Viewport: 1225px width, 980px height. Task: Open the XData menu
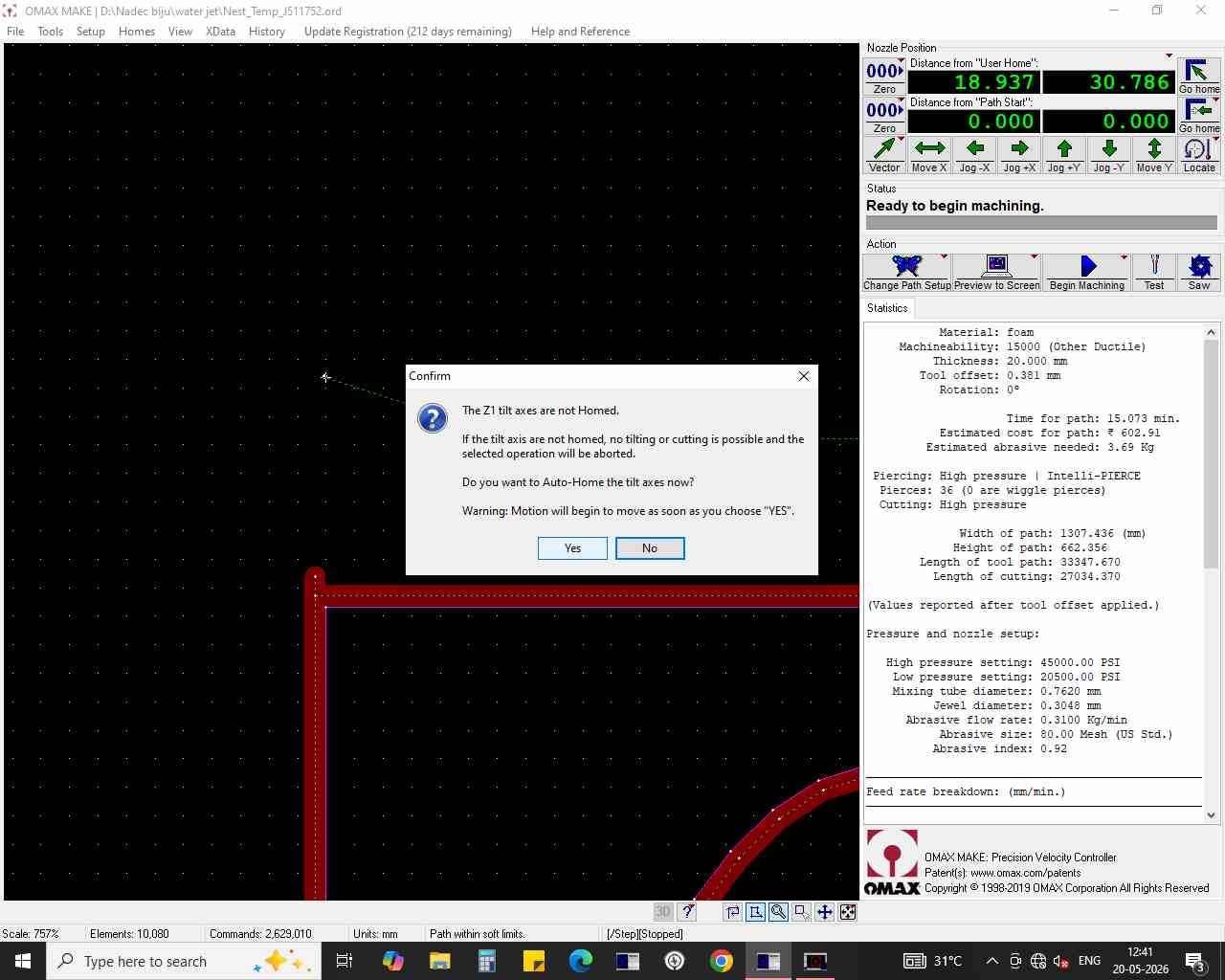(221, 32)
